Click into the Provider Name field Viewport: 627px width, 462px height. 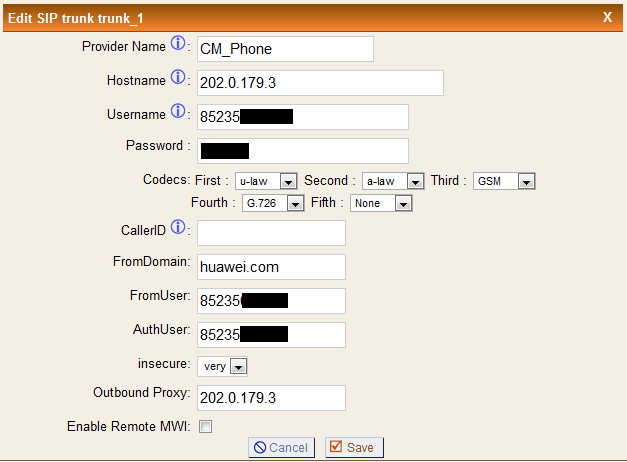(x=285, y=49)
